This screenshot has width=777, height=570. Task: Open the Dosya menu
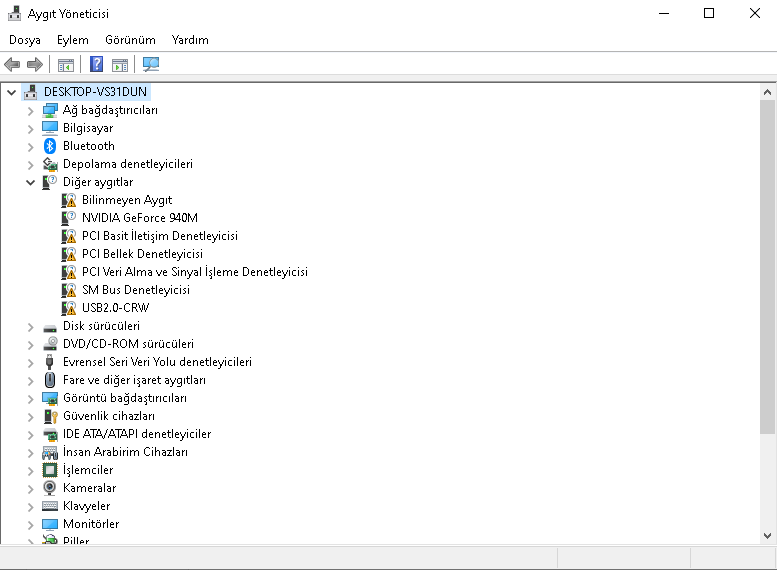click(25, 40)
